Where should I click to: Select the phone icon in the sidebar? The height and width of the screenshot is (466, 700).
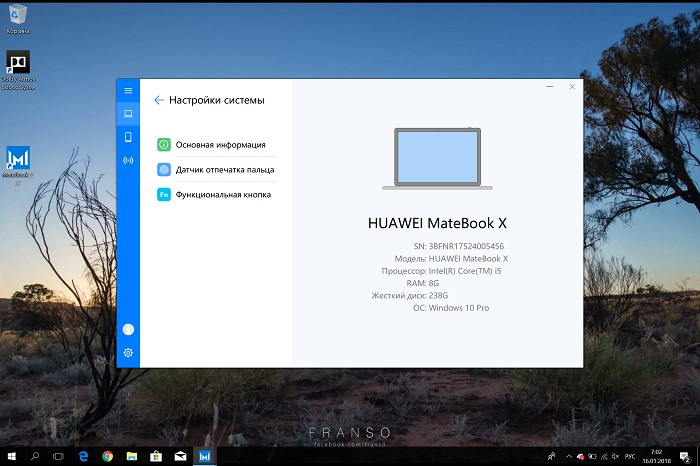[x=128, y=137]
